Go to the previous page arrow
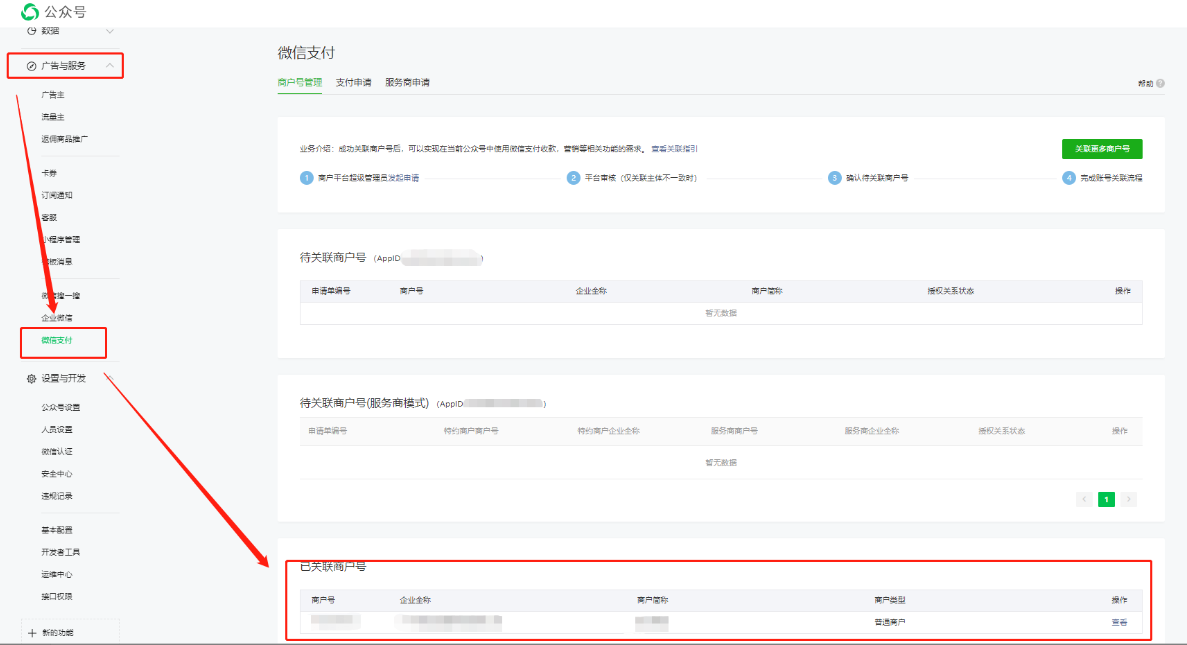The height and width of the screenshot is (645, 1187). point(1084,499)
